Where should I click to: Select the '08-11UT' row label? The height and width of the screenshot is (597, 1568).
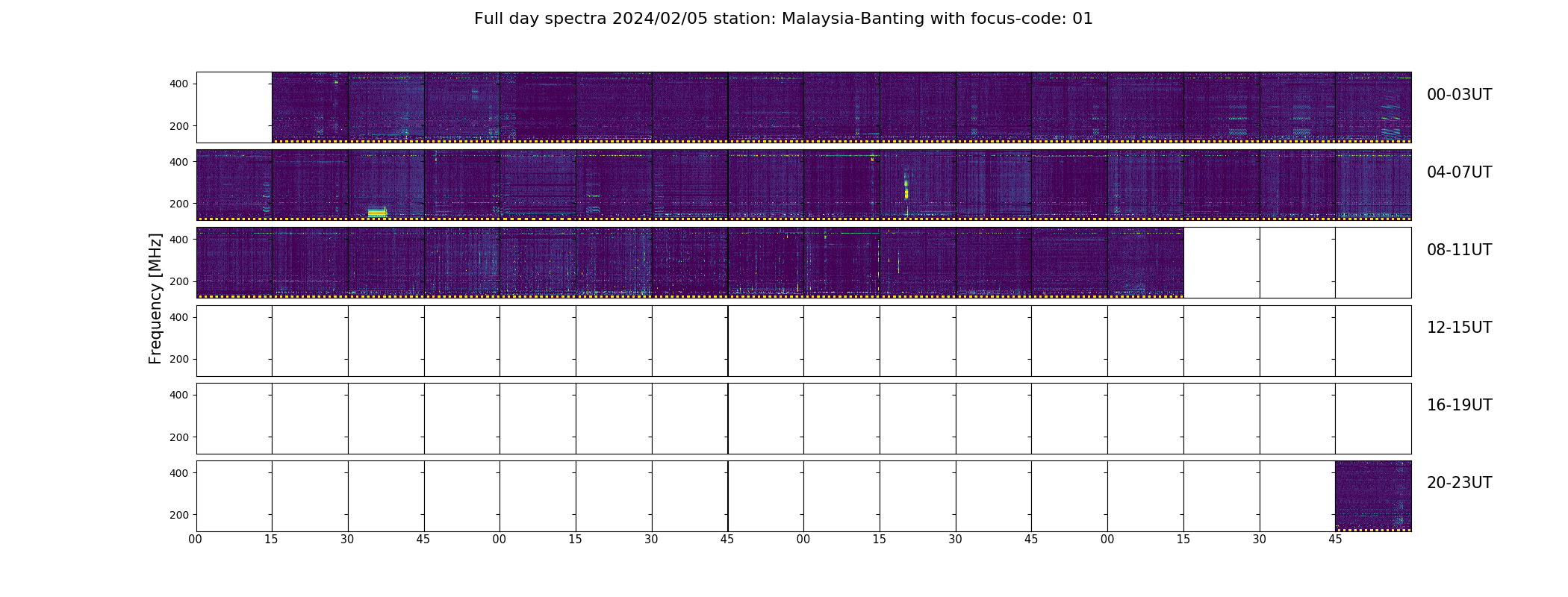tap(1459, 250)
